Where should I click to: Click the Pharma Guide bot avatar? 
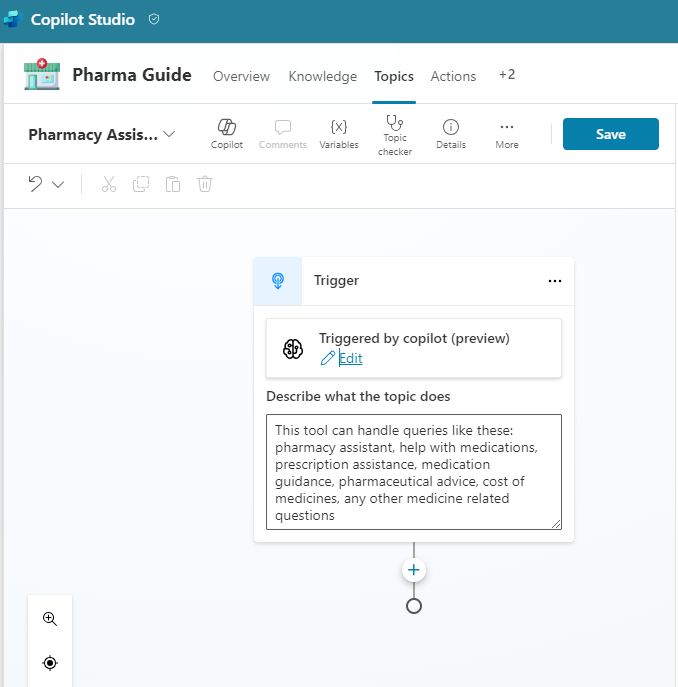(x=42, y=76)
